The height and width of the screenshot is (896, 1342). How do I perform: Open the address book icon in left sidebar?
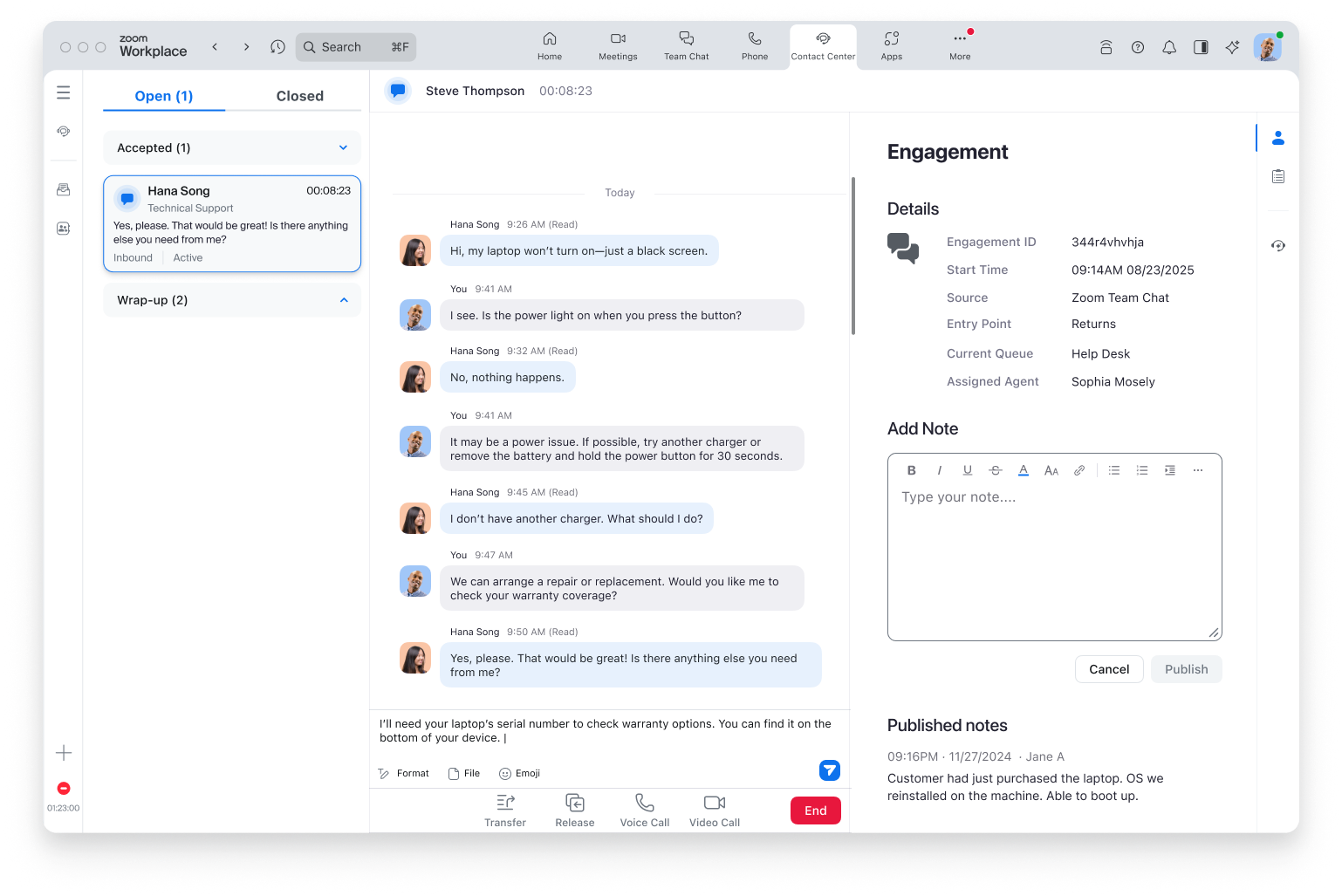(63, 228)
